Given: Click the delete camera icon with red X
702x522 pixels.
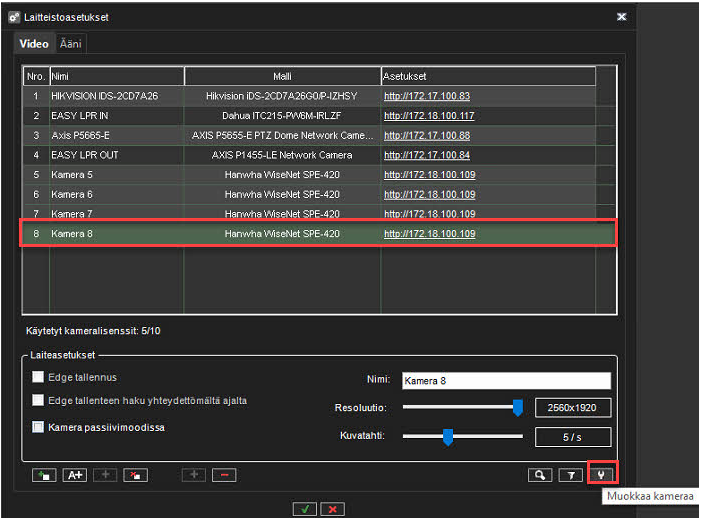Looking at the screenshot, I should (135, 475).
